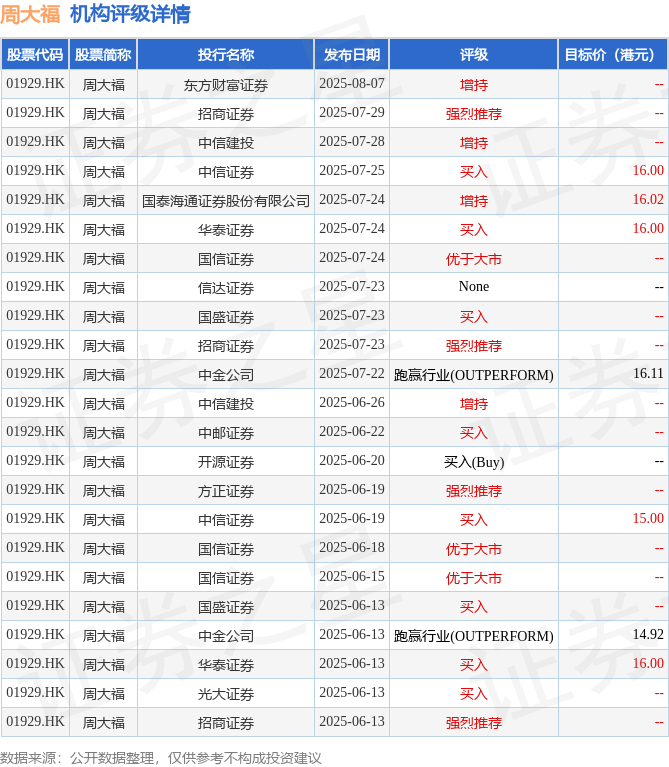Viewport: 669px width, 767px height.
Task: Click the target price 15.00
Action: [648, 519]
